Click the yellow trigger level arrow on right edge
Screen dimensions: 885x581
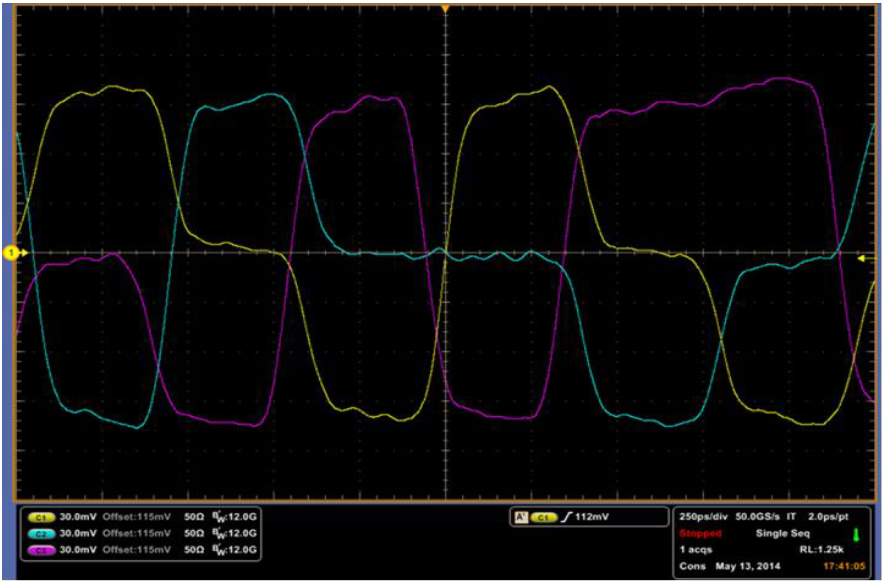862,258
